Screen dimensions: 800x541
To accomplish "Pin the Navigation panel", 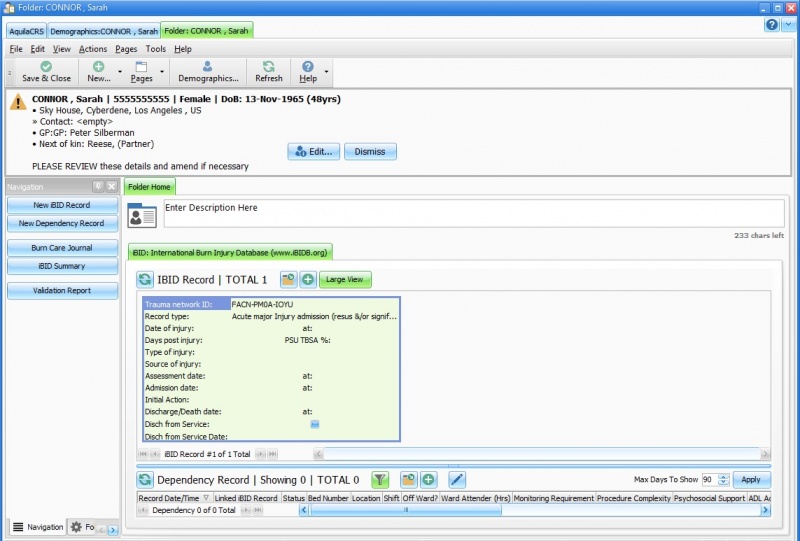I will [98, 187].
